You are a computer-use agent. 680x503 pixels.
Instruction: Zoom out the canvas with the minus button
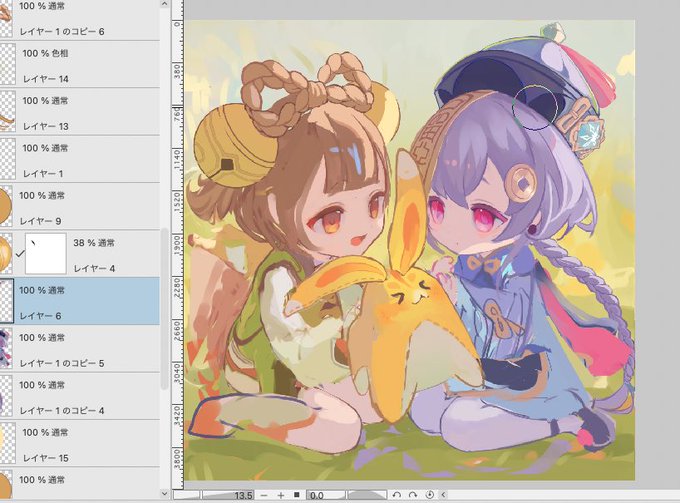click(x=264, y=495)
